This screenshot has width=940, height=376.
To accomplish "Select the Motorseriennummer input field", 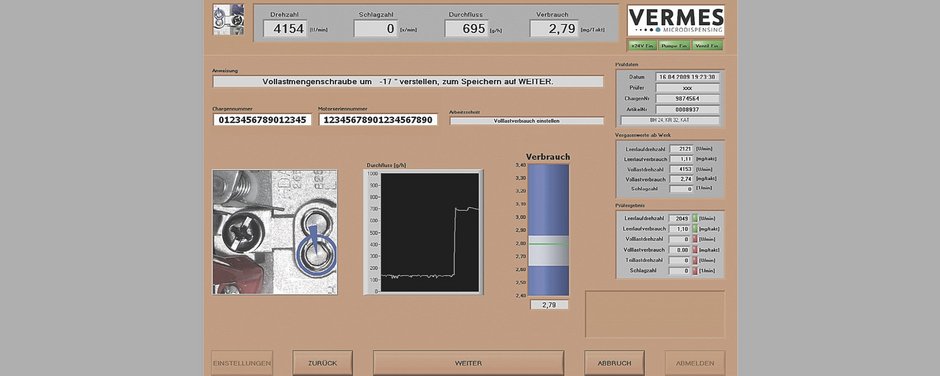I will coord(378,120).
